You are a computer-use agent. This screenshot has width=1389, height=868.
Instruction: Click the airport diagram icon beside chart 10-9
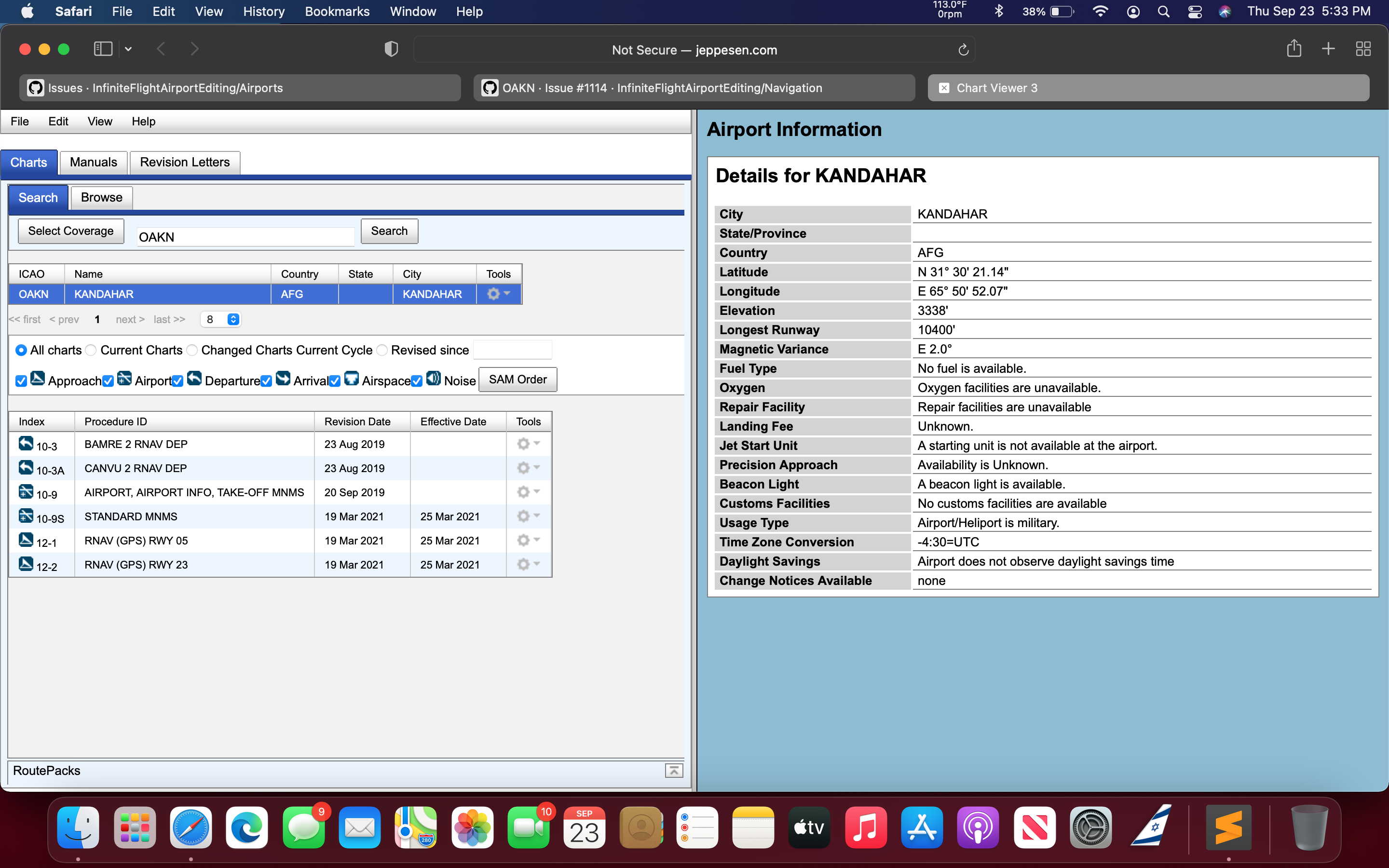coord(26,491)
